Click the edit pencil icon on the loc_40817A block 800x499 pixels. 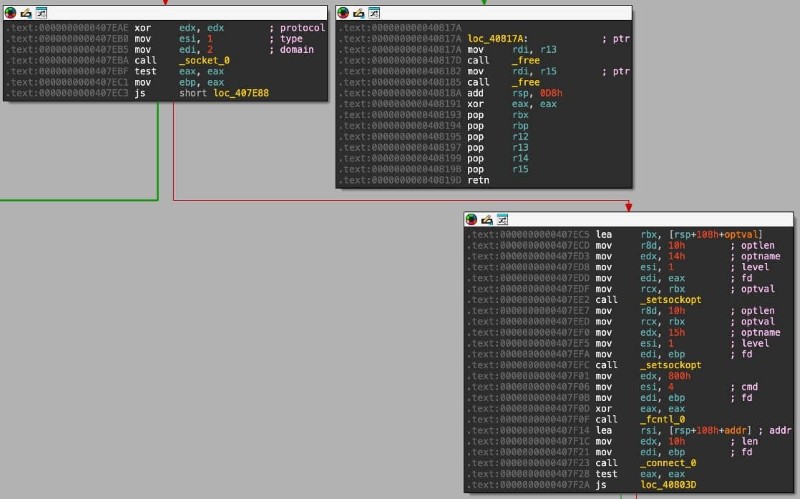pos(359,13)
